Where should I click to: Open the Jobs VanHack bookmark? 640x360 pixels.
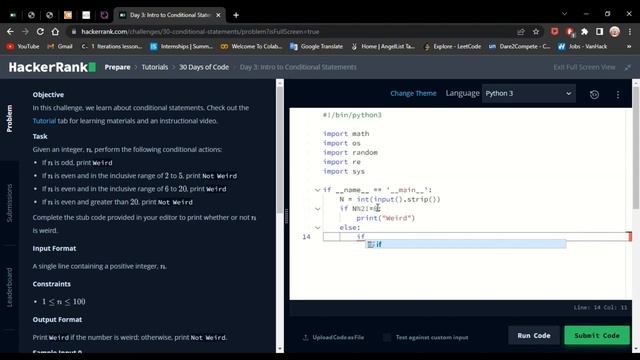583,47
